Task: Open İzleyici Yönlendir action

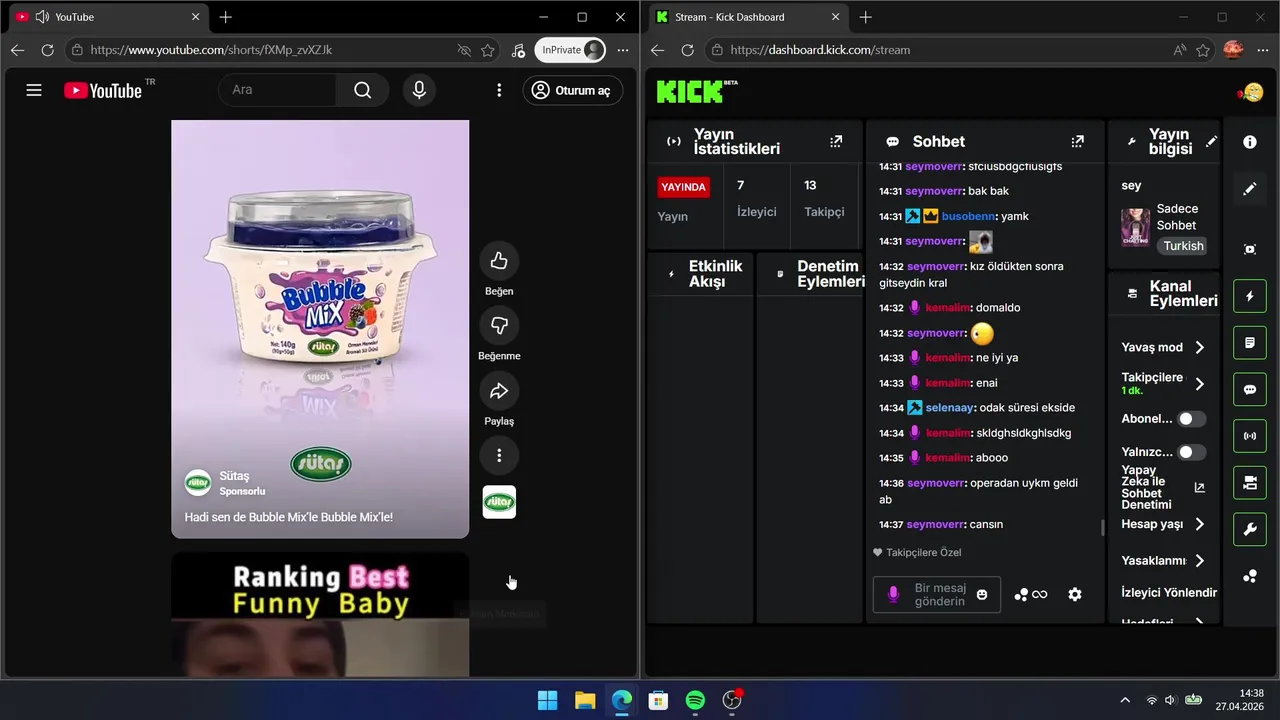Action: pos(1169,593)
